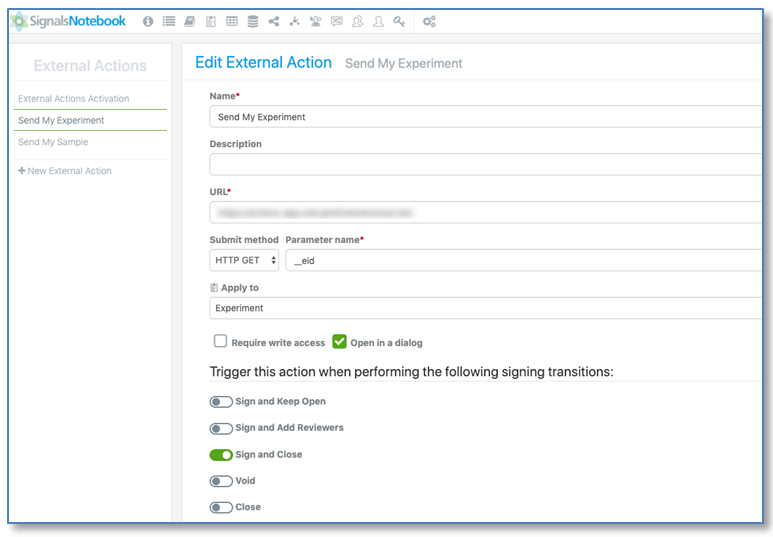Select Send My Sample in the sidebar

[x=53, y=142]
